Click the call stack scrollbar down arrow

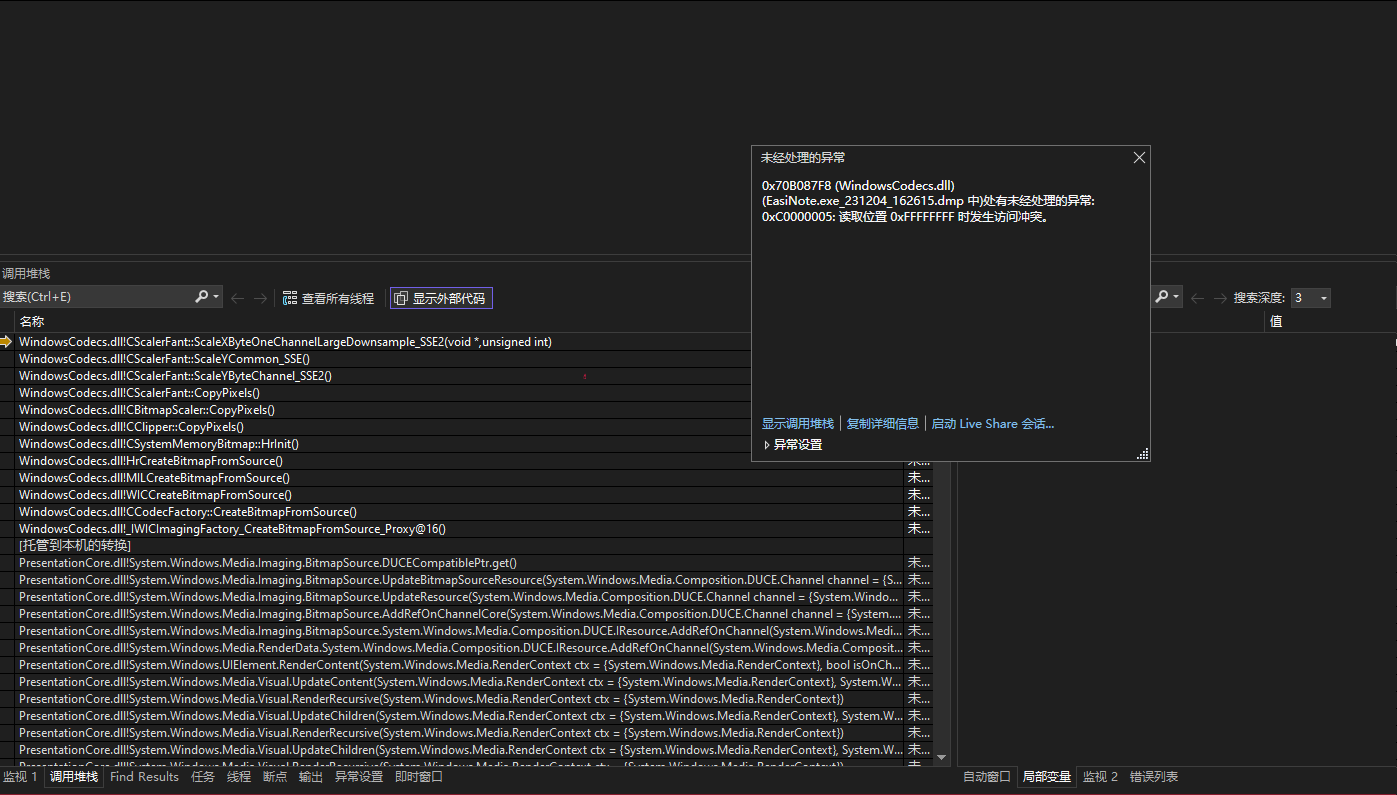(x=941, y=758)
